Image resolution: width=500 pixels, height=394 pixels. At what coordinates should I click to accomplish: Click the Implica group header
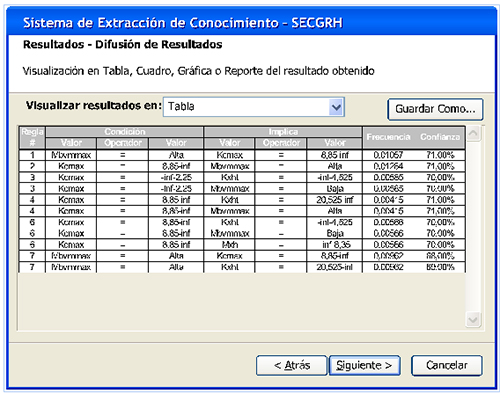(283, 132)
